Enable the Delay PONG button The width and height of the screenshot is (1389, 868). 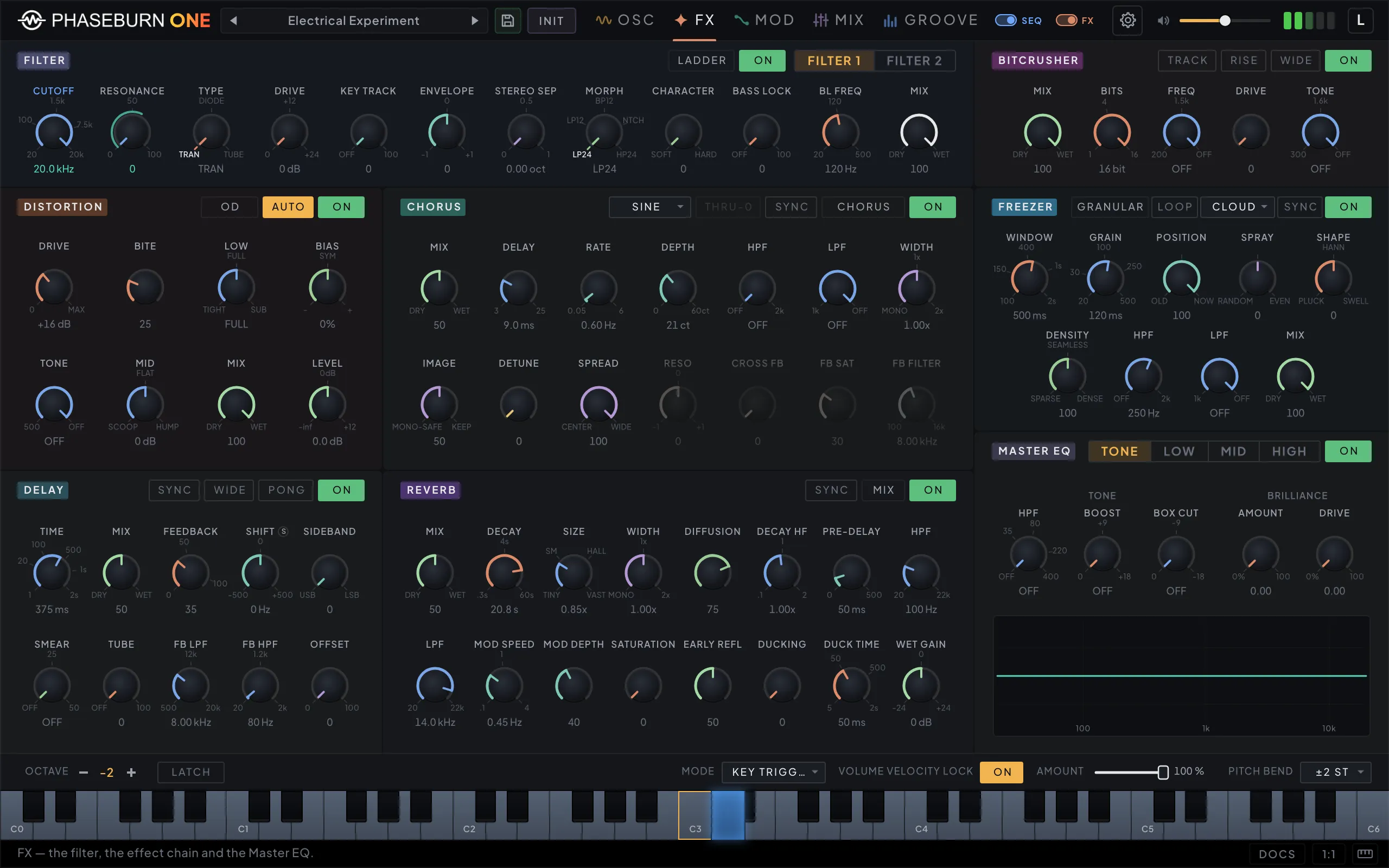(286, 490)
